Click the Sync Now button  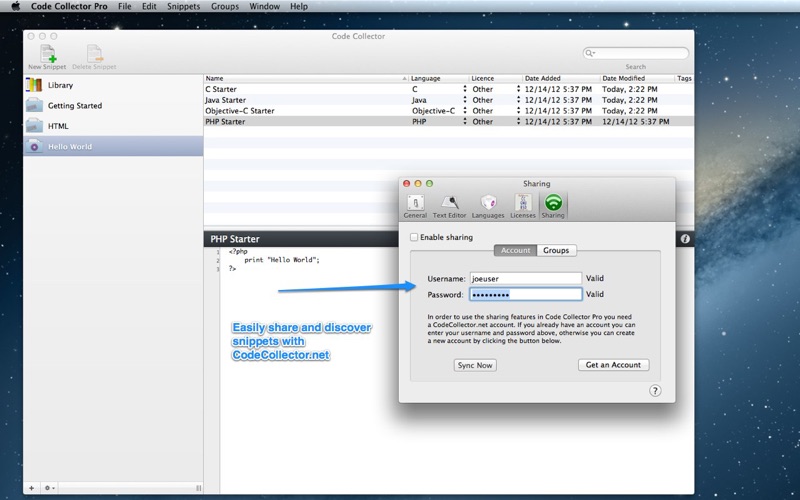coord(475,365)
